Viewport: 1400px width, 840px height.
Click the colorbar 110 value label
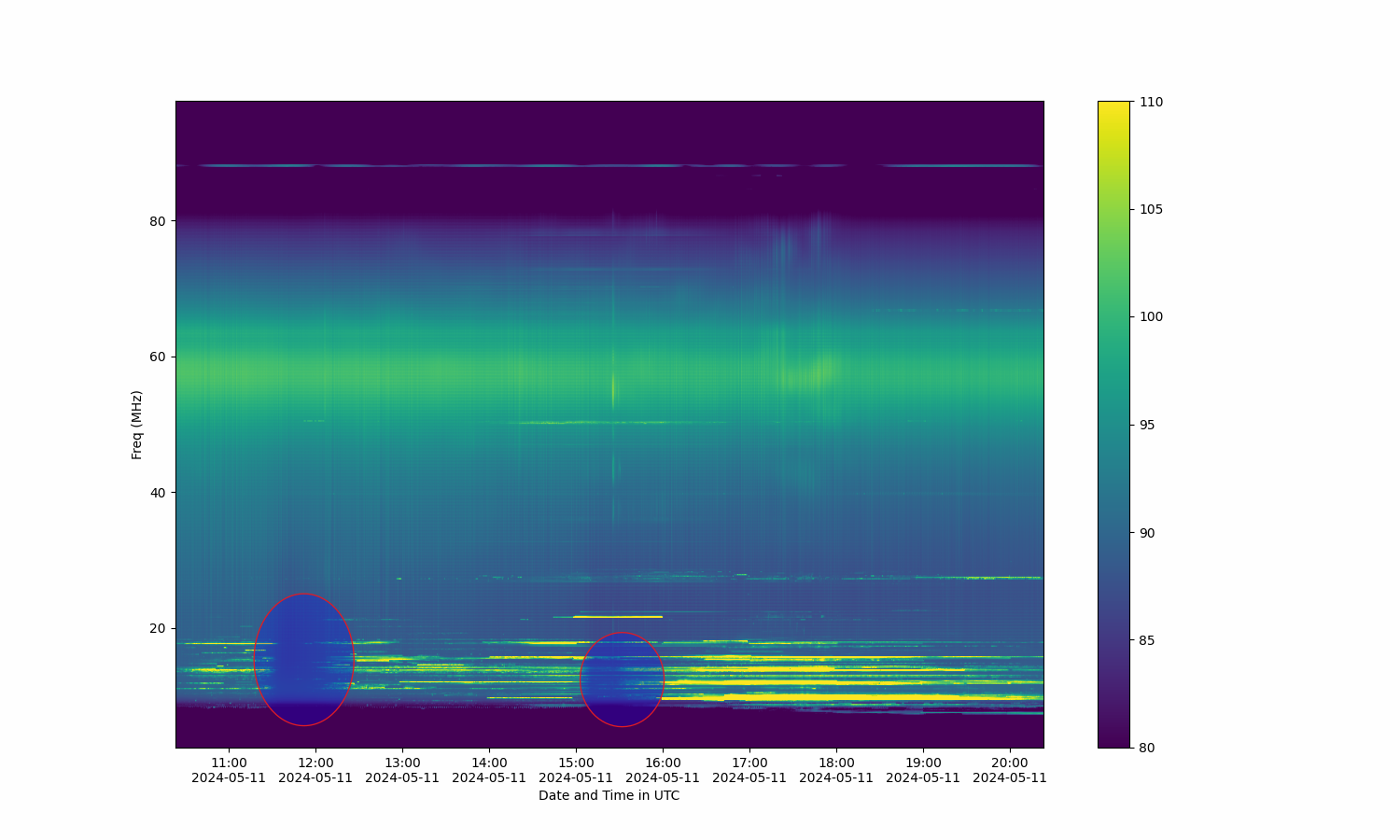1151,102
